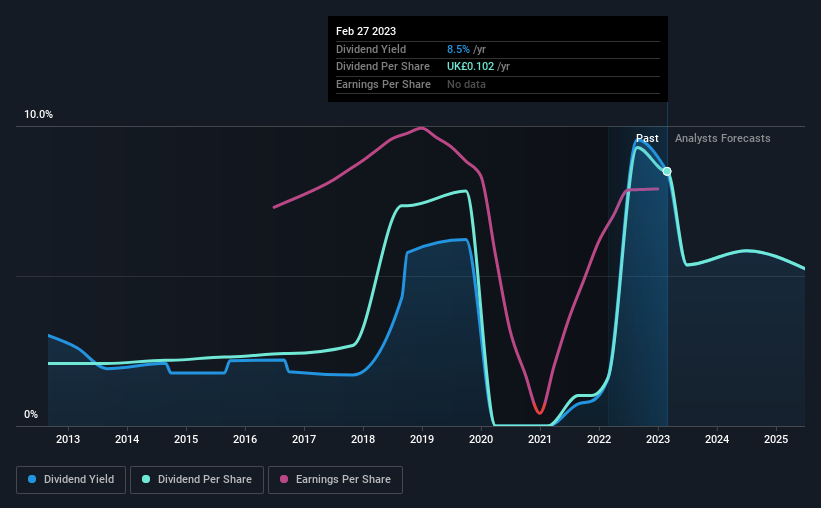Click the 2014 x-axis label
Screen dimensions: 821x508
coord(127,439)
